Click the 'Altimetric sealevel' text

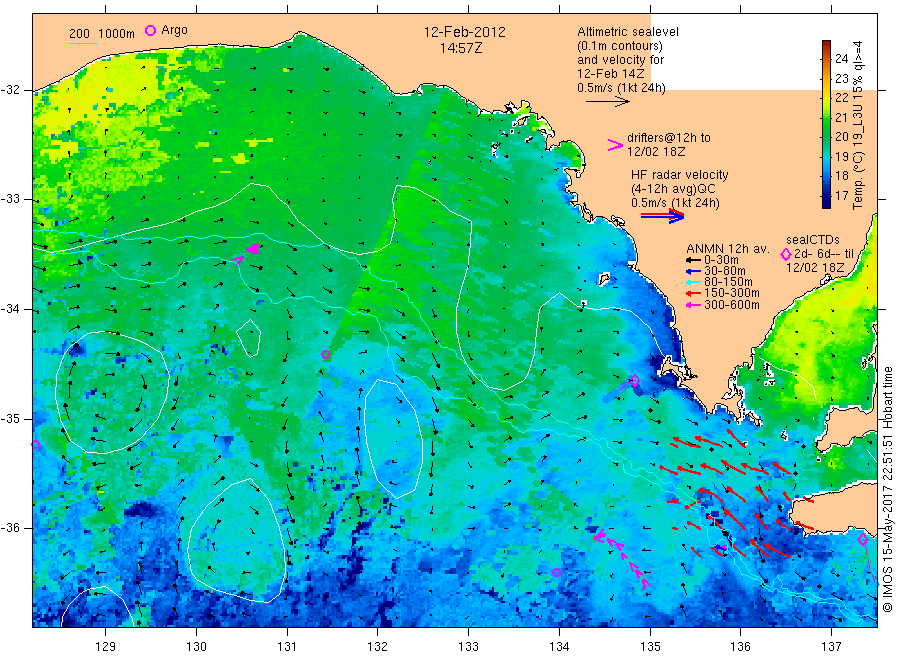point(628,32)
